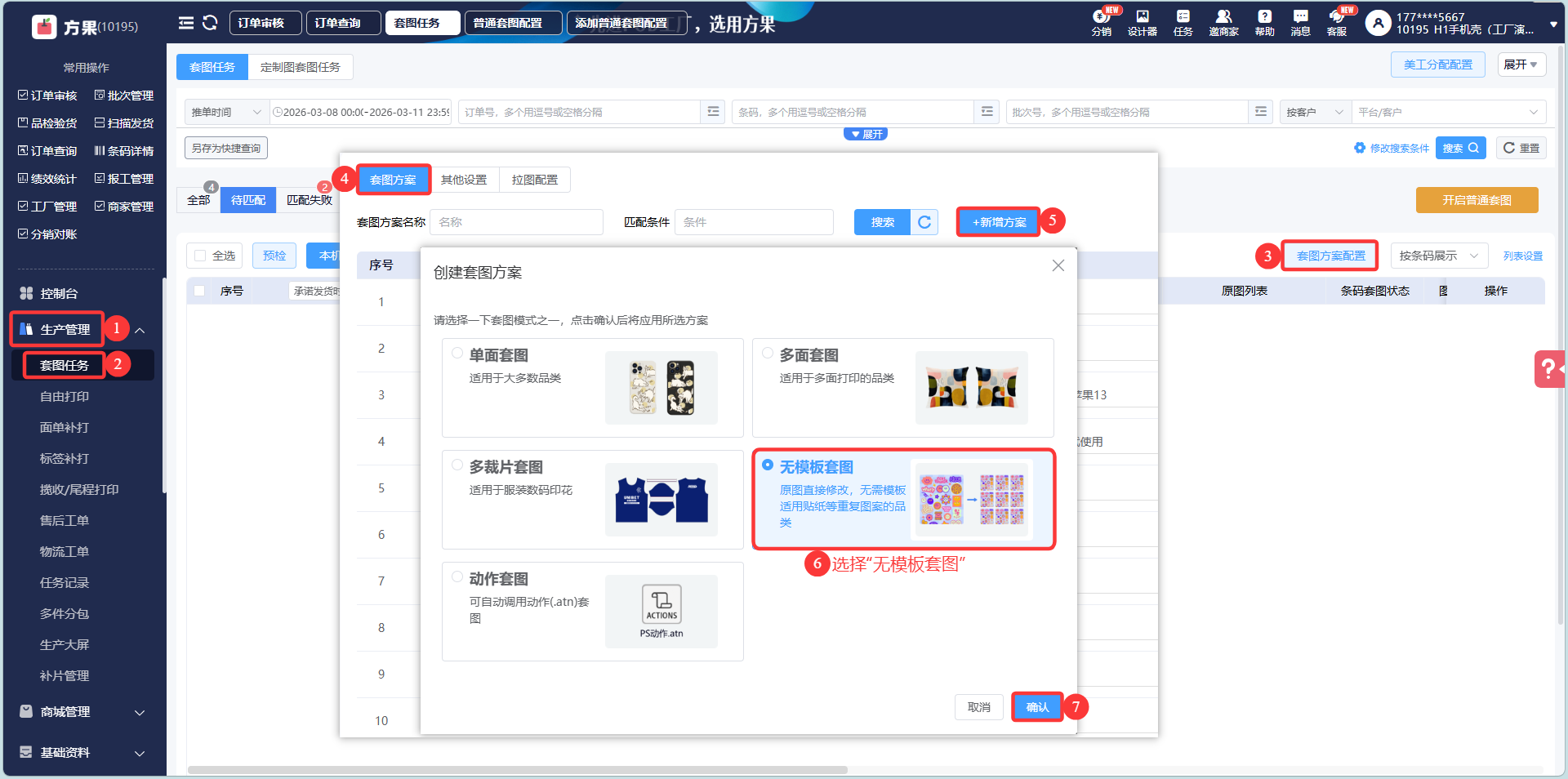Open 批次管理 shortcut under 常用操作

pos(124,96)
